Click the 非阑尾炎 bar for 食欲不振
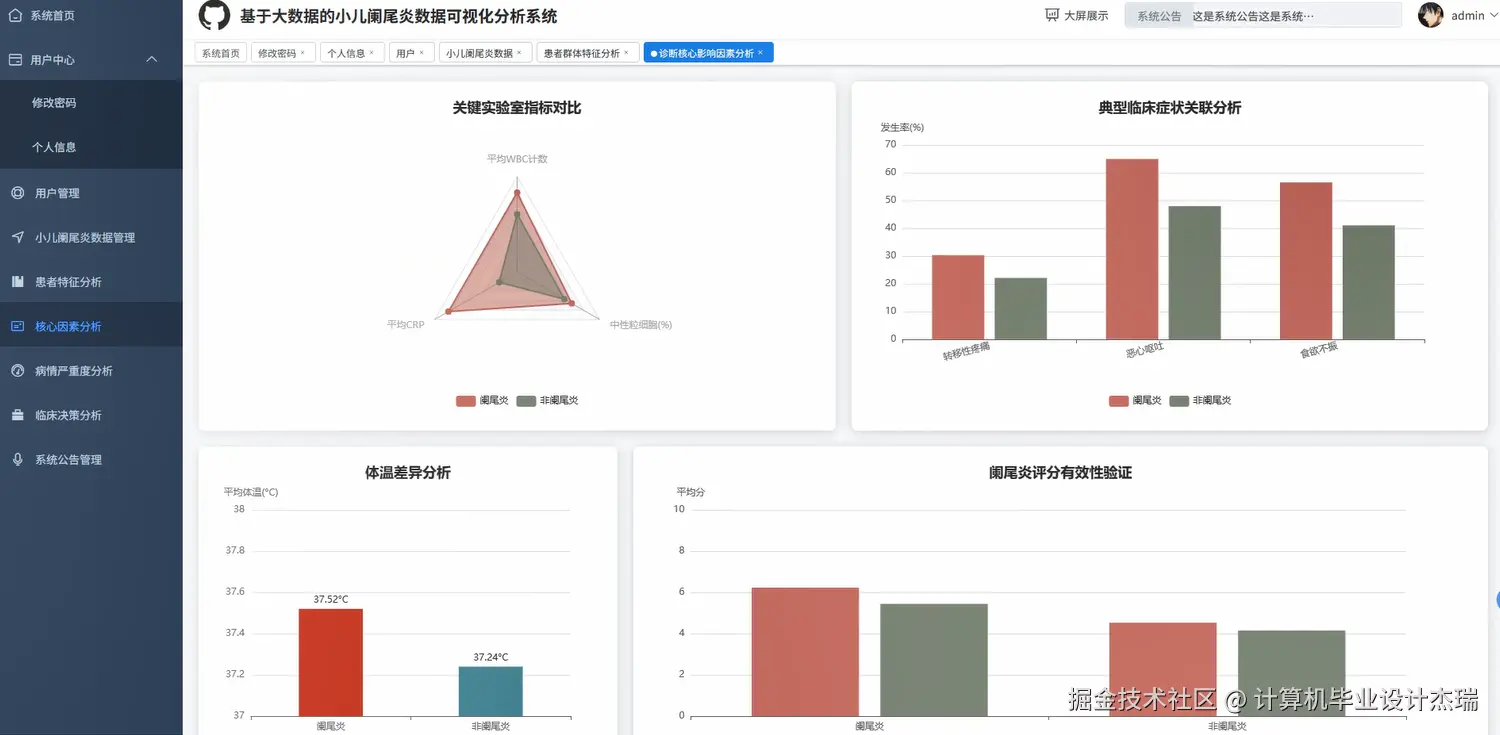Screen dimensions: 1500x735 (x=1368, y=282)
